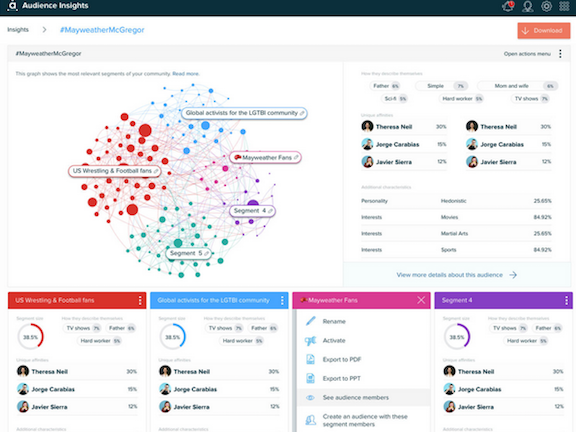Select Interests Martial Arts row
This screenshot has height=432, width=576.
pos(456,233)
